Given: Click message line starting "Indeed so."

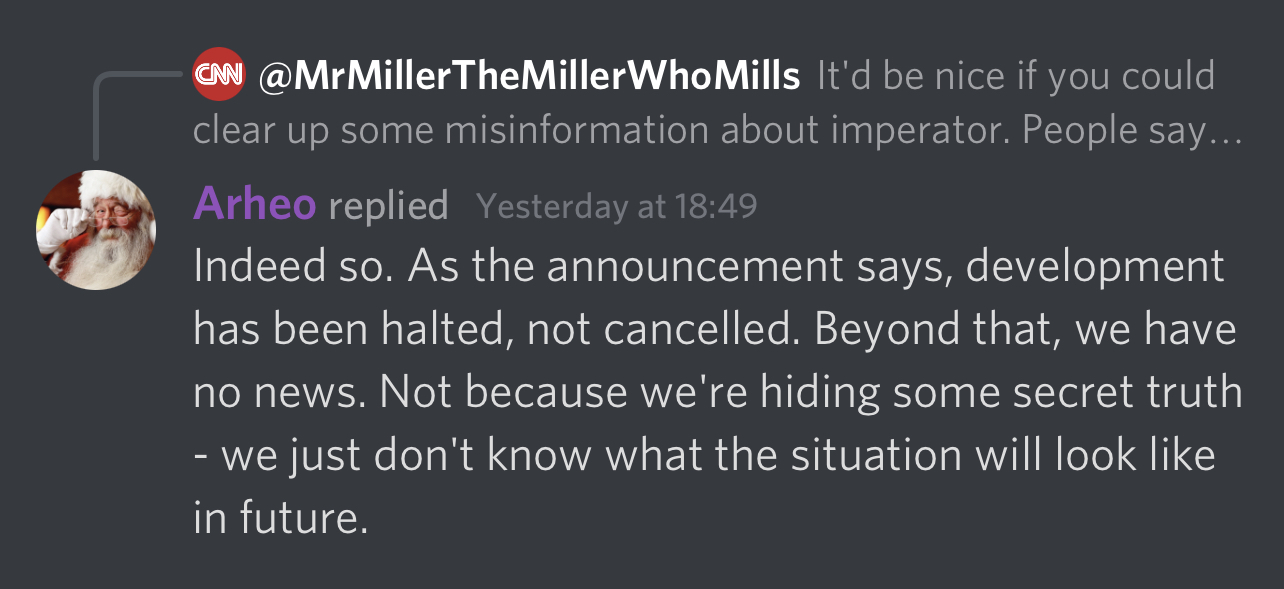Looking at the screenshot, I should 709,266.
